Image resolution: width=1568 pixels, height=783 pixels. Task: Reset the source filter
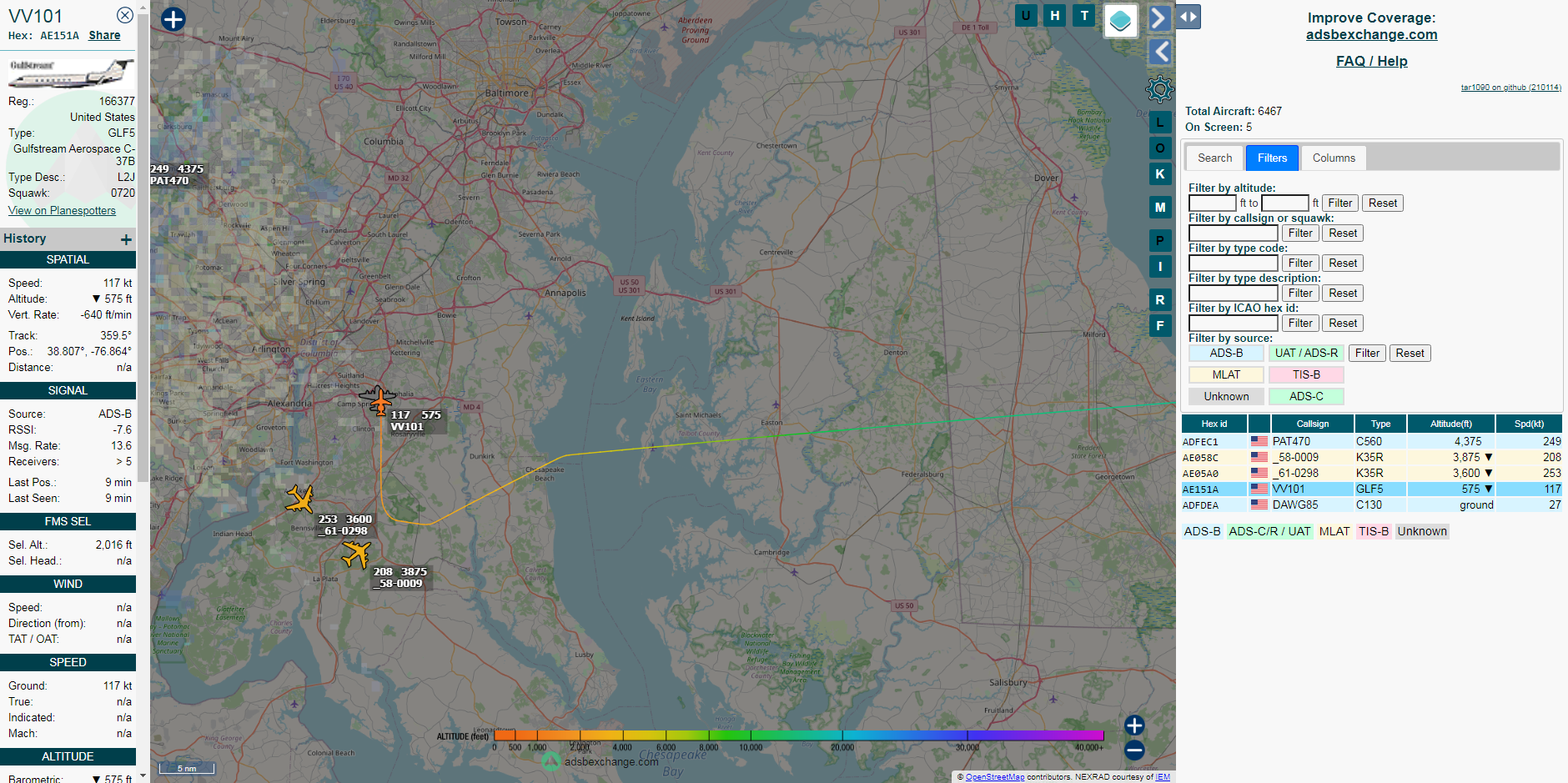click(1410, 354)
